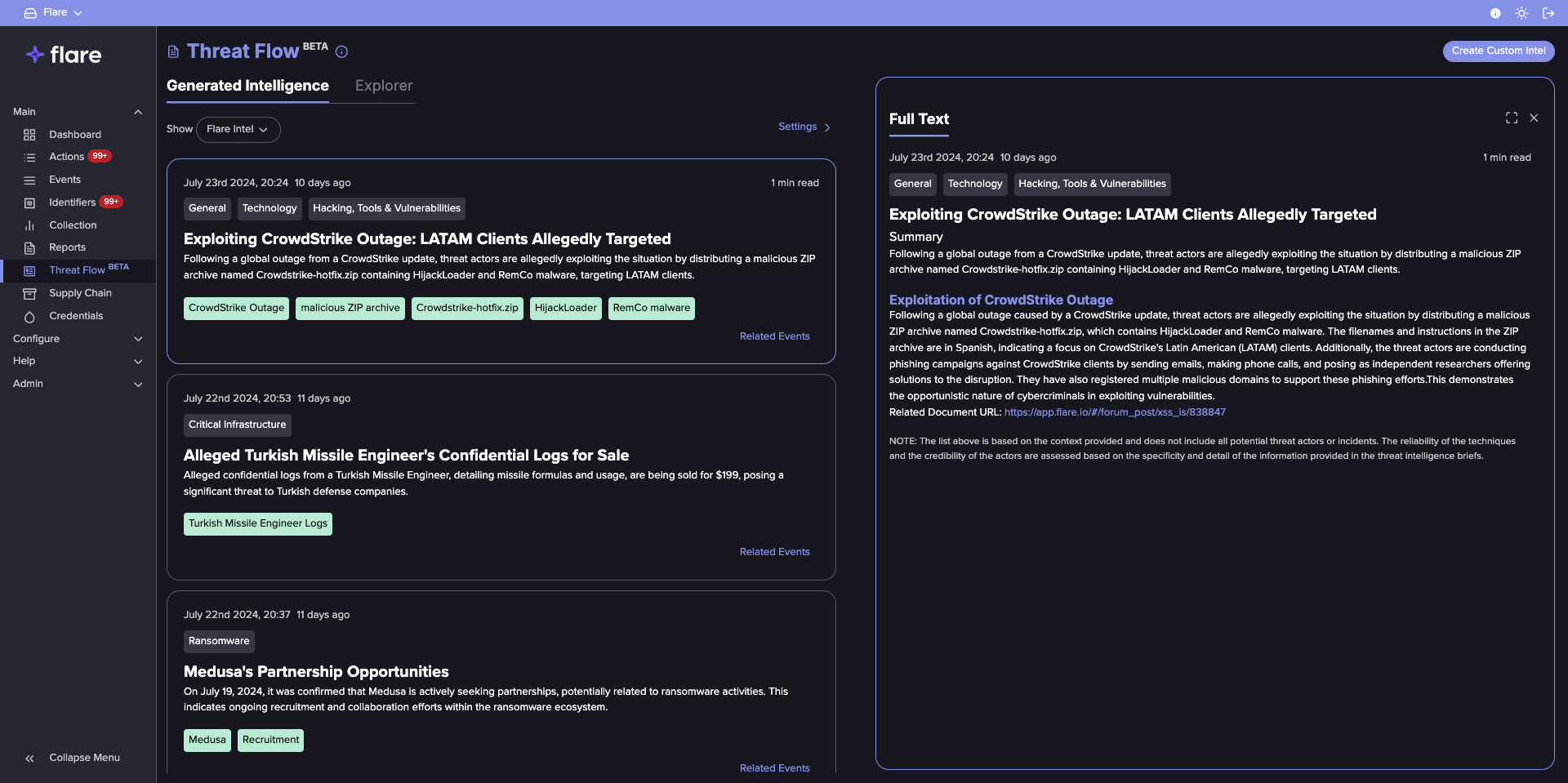Close the Full Text panel
Image resolution: width=1568 pixels, height=783 pixels.
pyautogui.click(x=1534, y=118)
